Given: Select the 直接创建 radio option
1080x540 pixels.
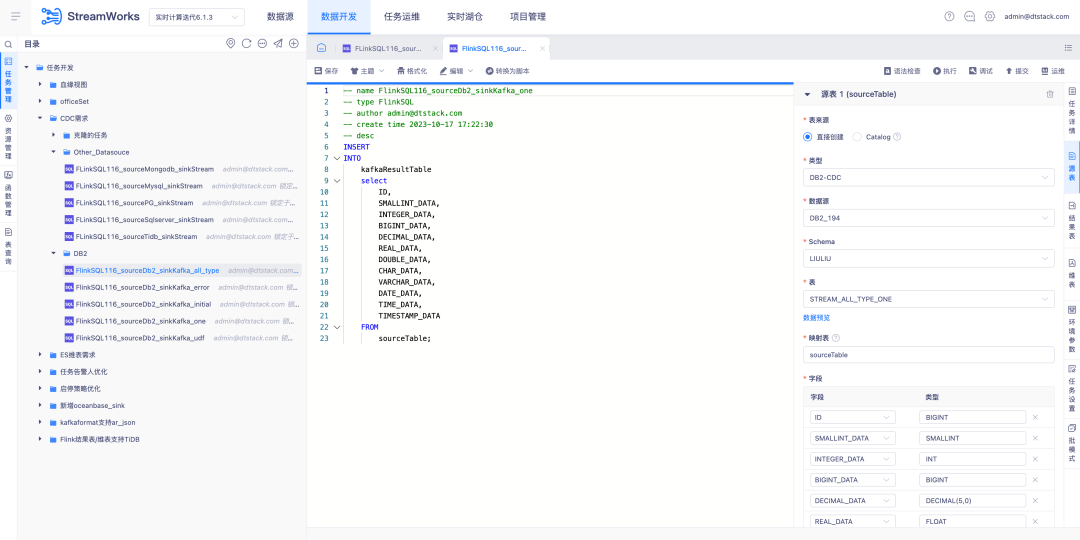Looking at the screenshot, I should pyautogui.click(x=808, y=137).
